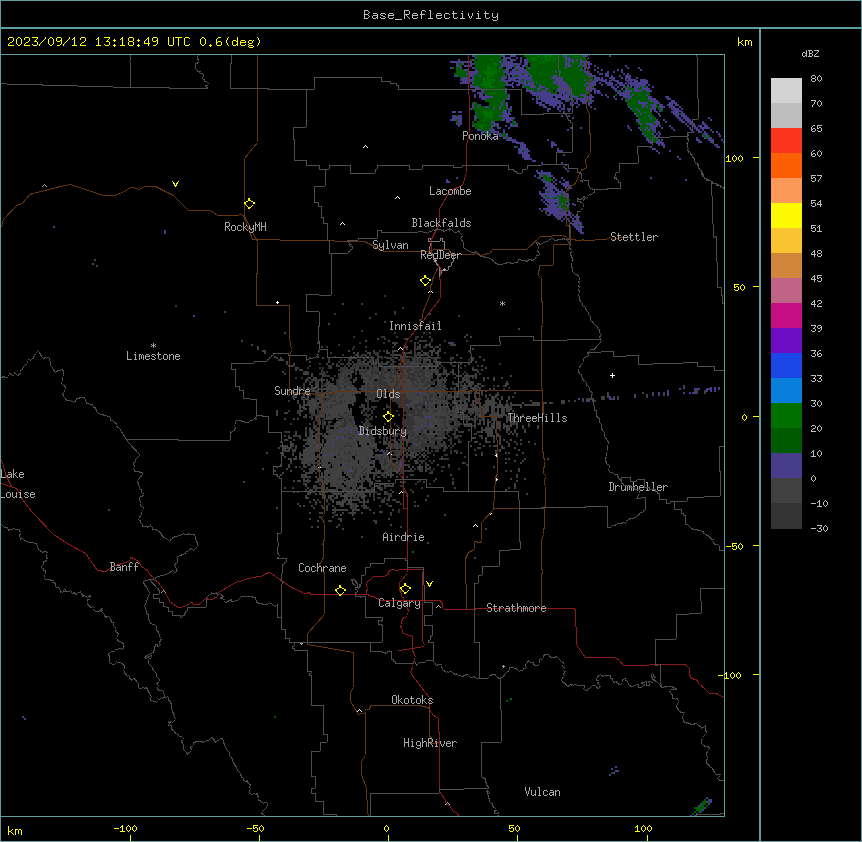This screenshot has width=862, height=842.
Task: Click the -30 value in dBZ legend
Action: pyautogui.click(x=819, y=528)
